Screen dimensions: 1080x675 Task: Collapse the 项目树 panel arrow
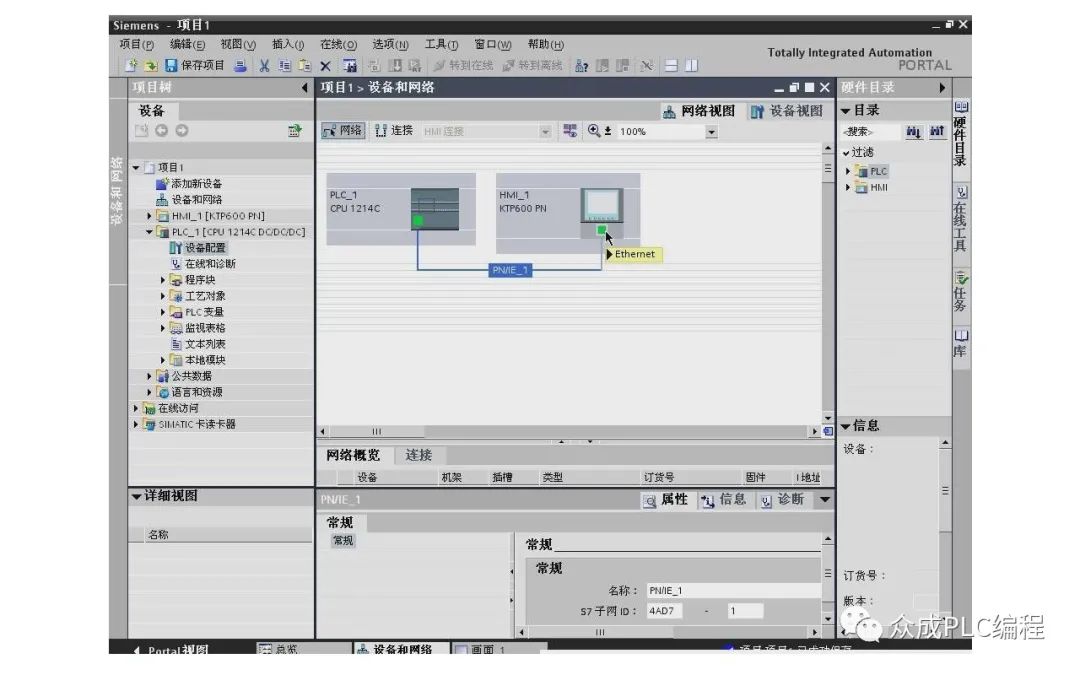[304, 87]
